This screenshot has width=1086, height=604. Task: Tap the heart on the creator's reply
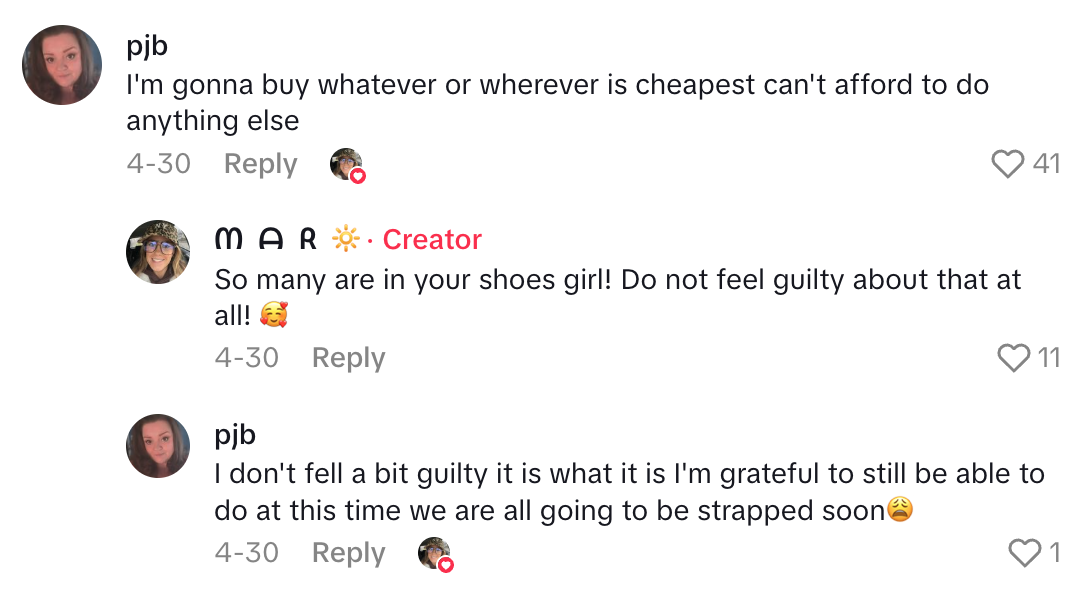[1014, 357]
